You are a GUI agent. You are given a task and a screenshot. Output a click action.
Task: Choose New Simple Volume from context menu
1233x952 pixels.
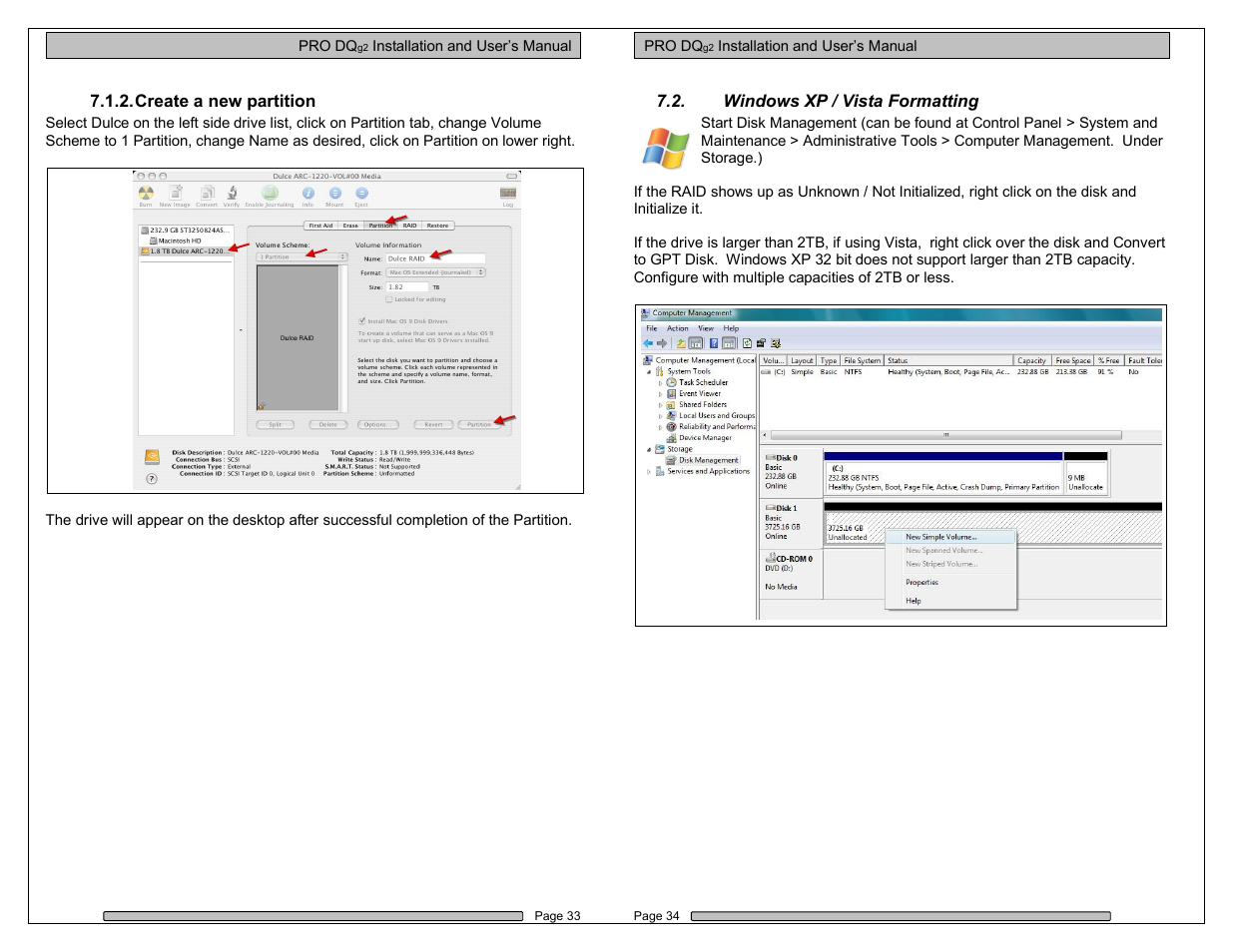(x=950, y=537)
